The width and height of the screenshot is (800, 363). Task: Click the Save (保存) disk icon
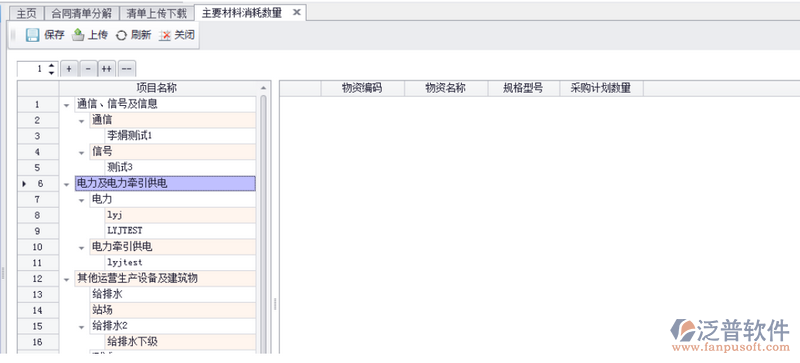pyautogui.click(x=33, y=35)
